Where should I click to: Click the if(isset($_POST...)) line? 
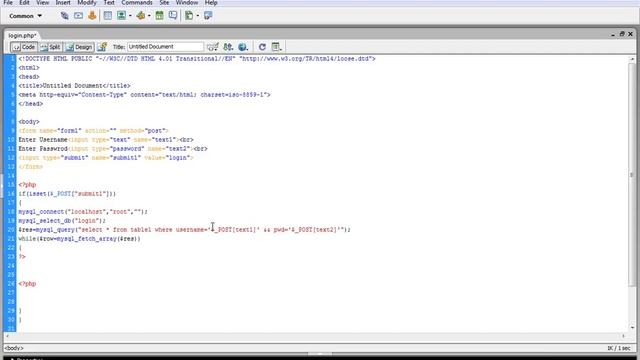(67, 194)
